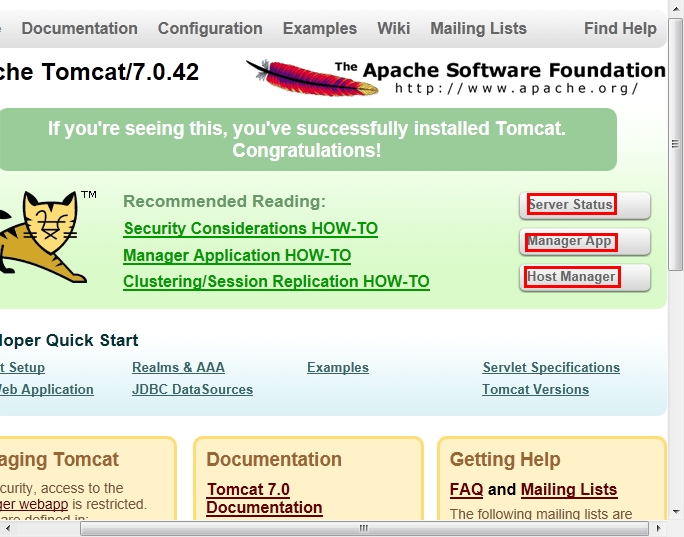Follow the JDBC DataSources link
This screenshot has height=537, width=684.
point(192,389)
